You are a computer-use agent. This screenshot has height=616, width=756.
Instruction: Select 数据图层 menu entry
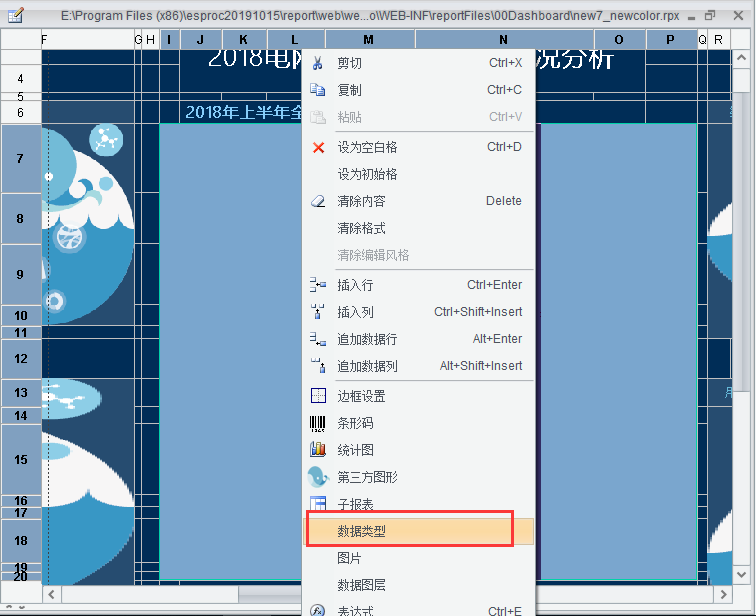(x=418, y=585)
